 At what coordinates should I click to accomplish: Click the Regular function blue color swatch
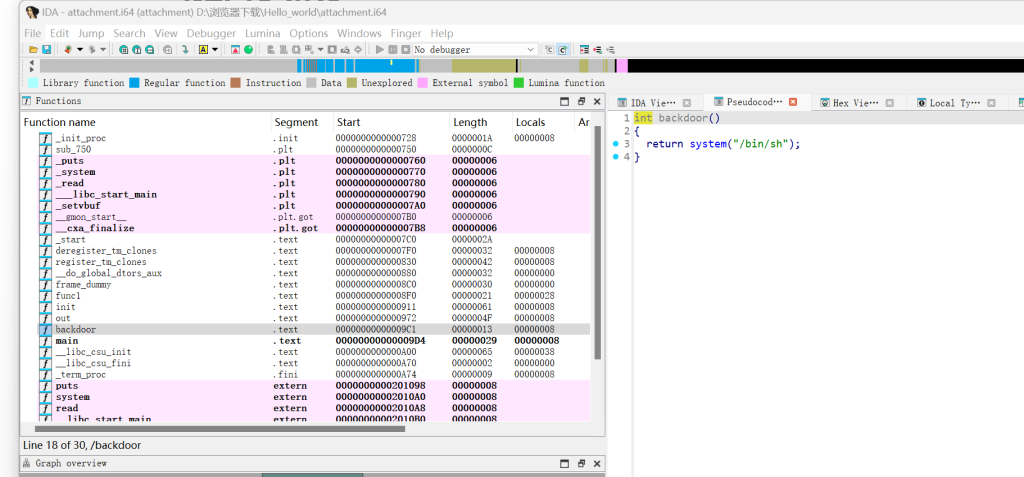134,83
